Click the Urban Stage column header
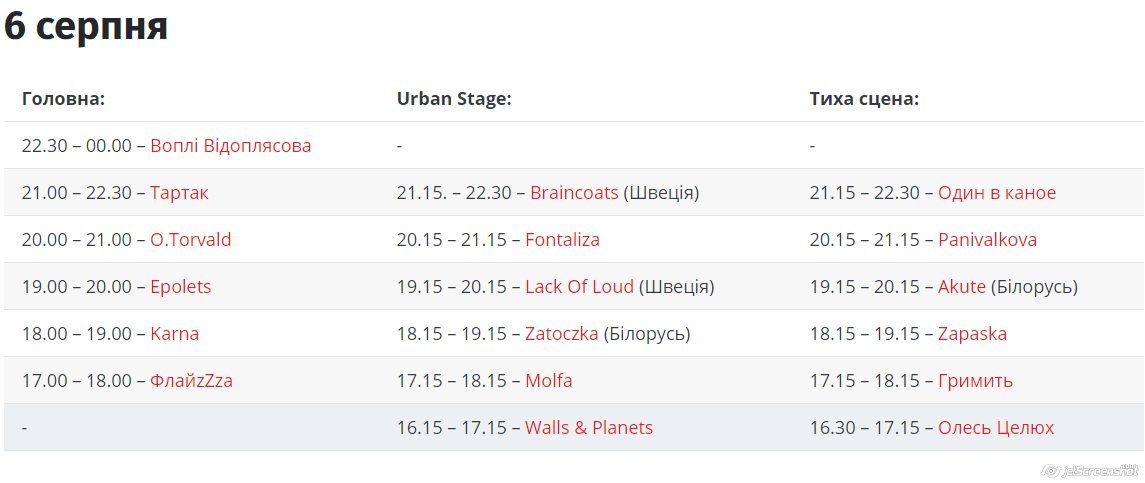Screen dimensions: 1145x483 tap(454, 99)
